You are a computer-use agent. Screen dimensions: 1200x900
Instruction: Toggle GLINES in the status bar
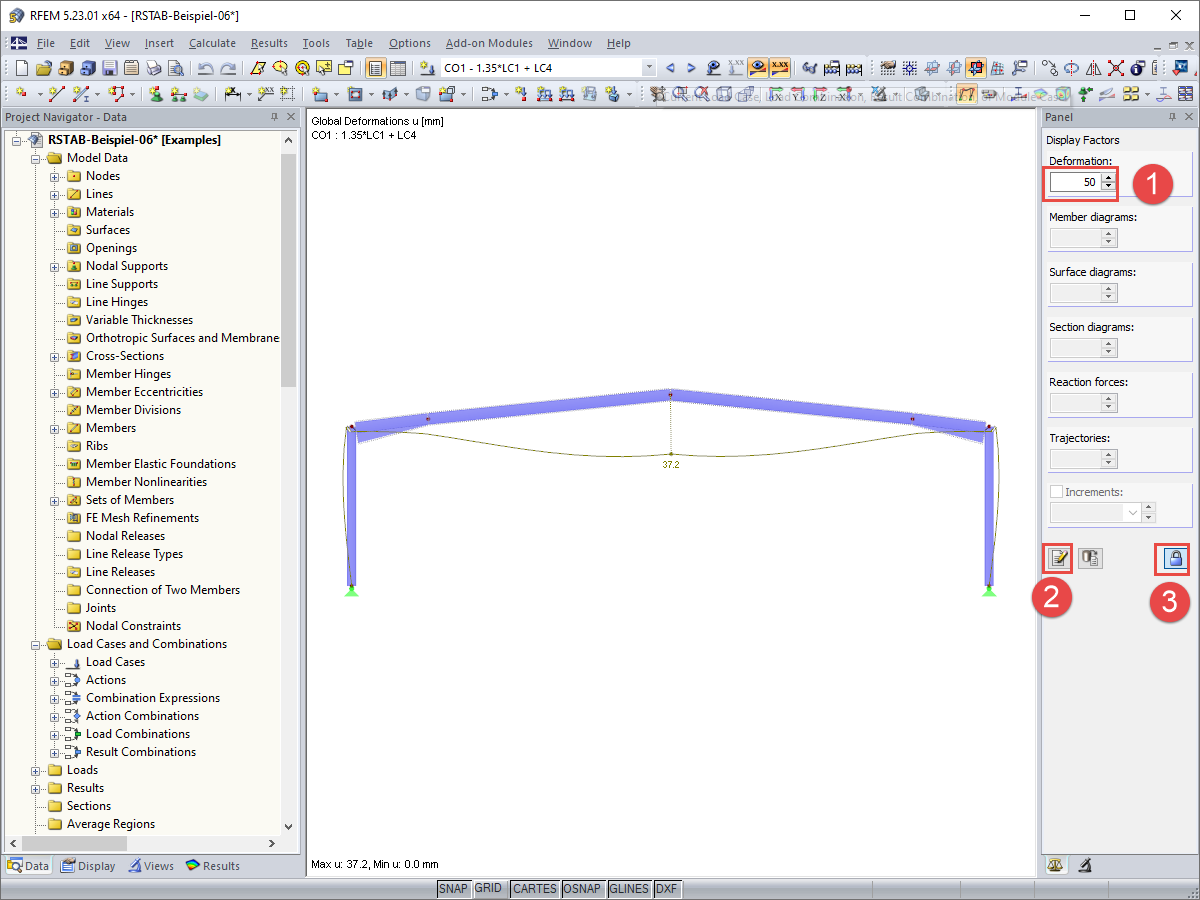pyautogui.click(x=628, y=889)
